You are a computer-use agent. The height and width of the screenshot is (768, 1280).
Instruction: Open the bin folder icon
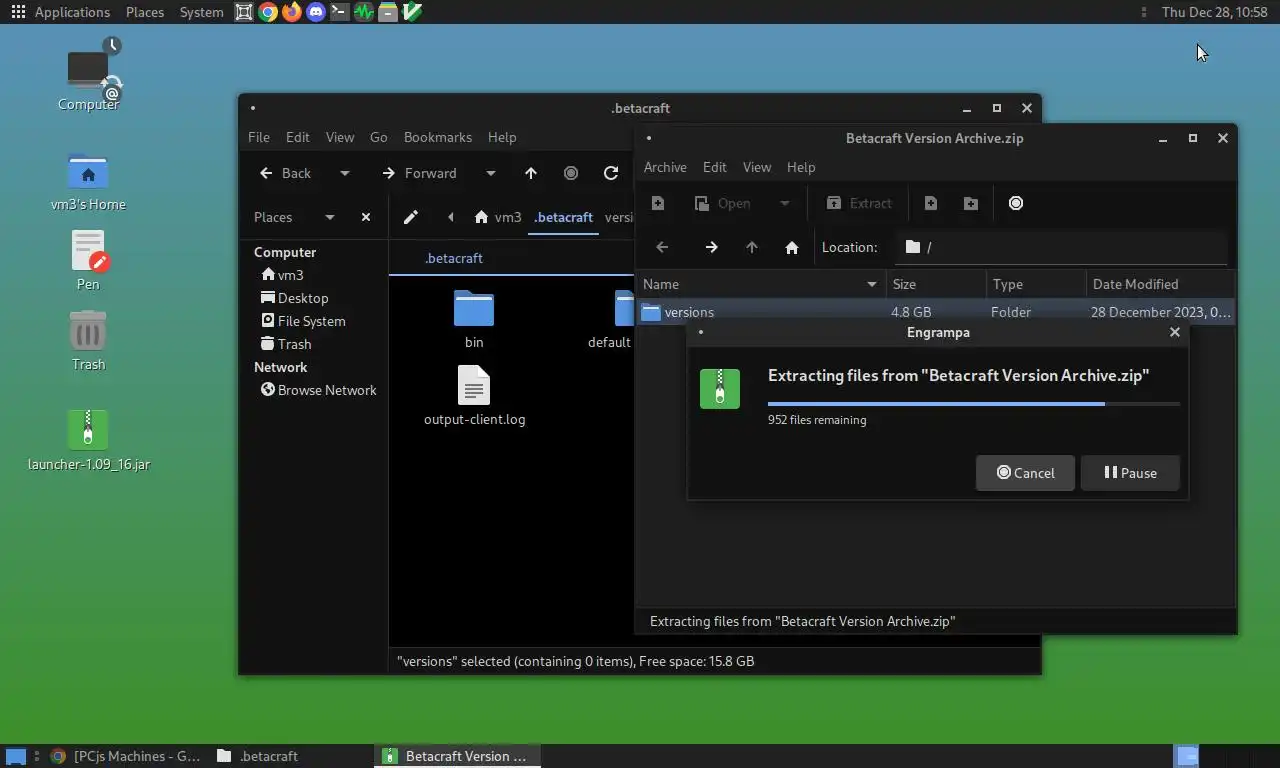tap(474, 309)
